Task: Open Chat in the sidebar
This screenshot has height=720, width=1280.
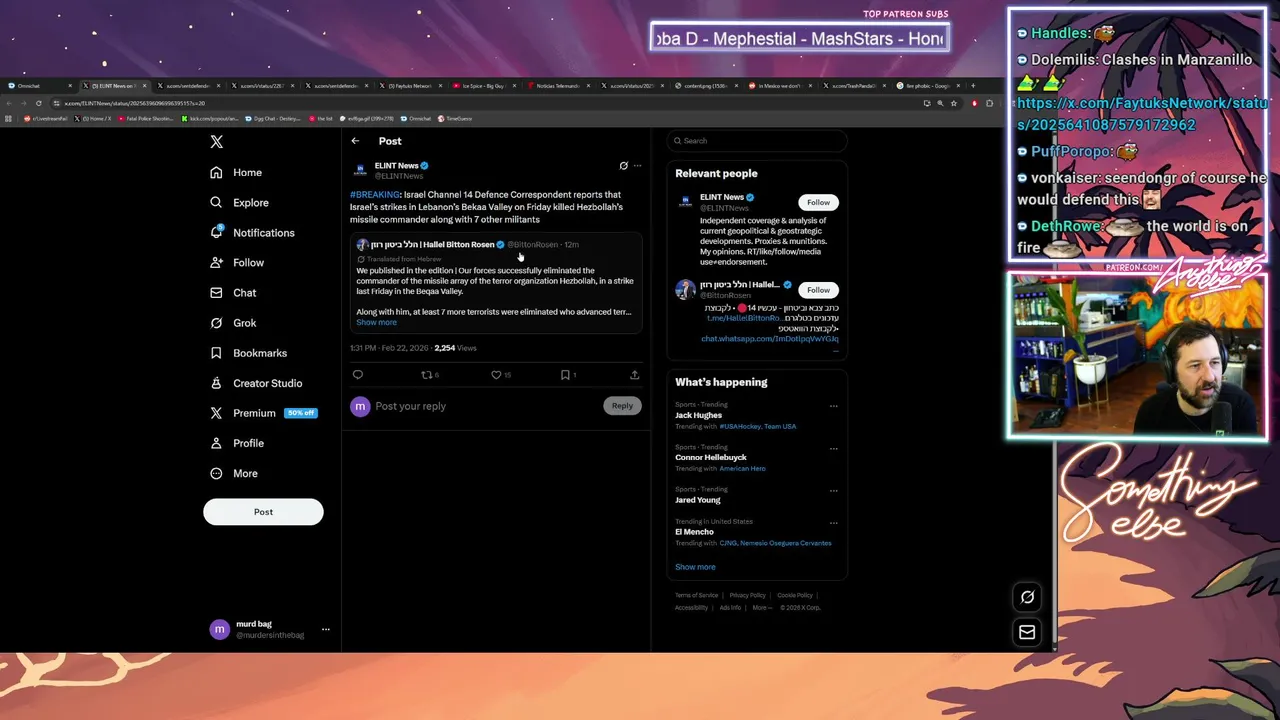Action: coord(233,292)
